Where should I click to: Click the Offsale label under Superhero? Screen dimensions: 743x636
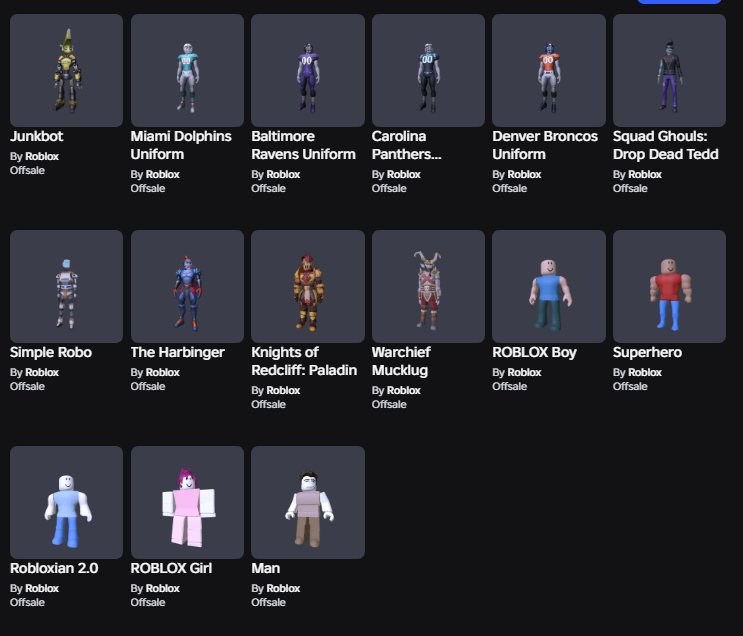(x=630, y=387)
